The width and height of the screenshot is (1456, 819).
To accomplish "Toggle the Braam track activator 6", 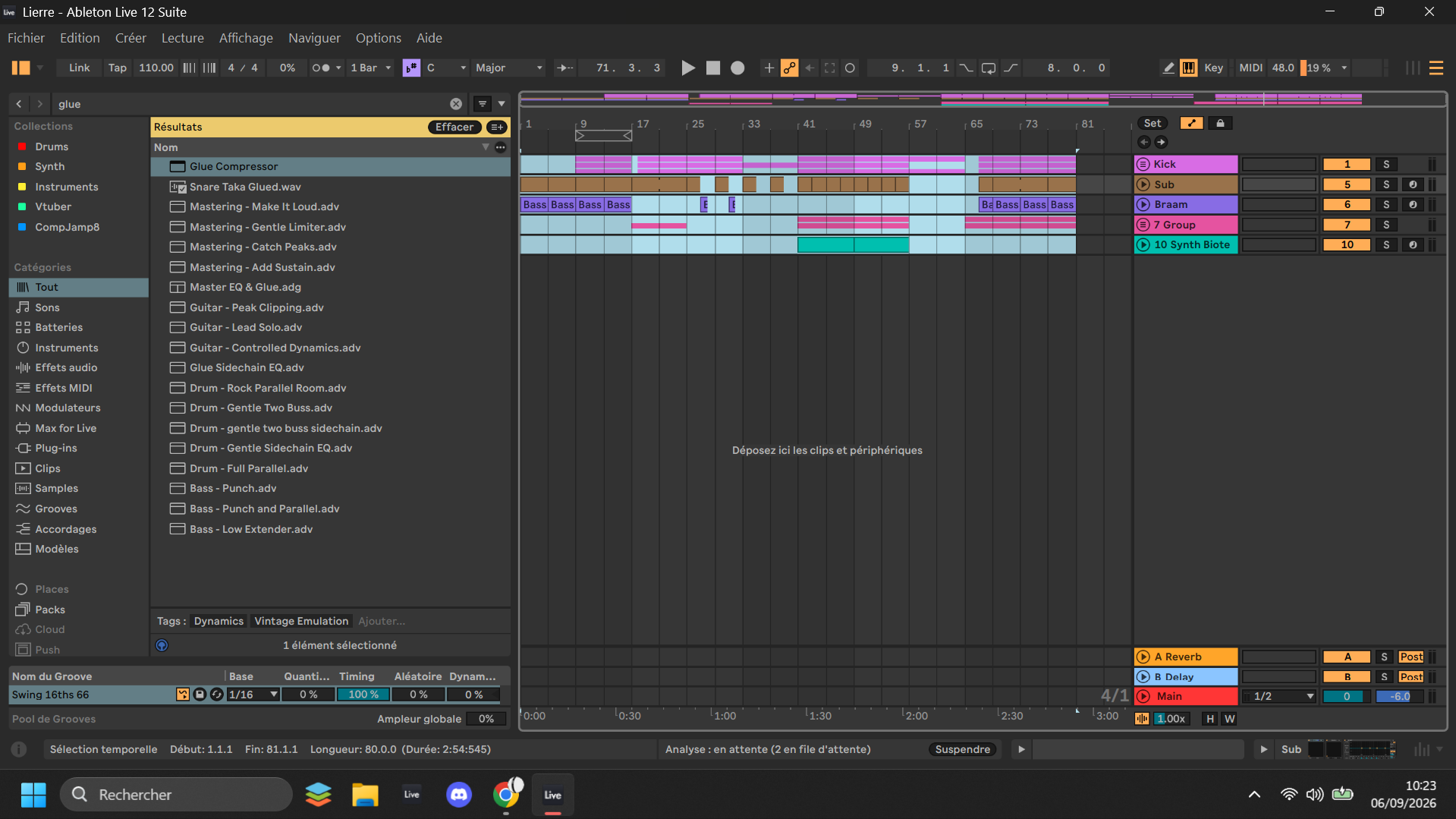I will tap(1347, 205).
